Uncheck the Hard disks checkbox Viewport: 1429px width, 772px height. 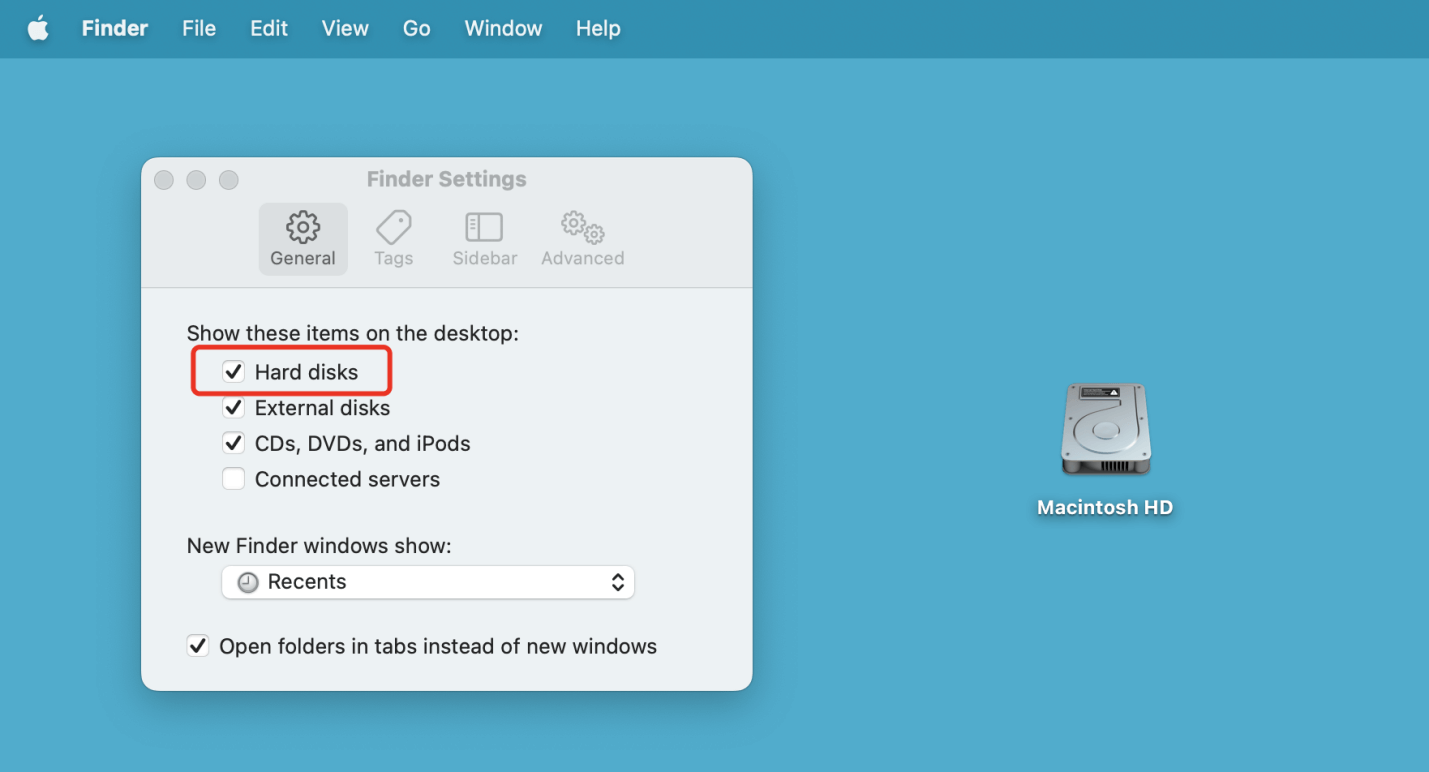pos(233,371)
